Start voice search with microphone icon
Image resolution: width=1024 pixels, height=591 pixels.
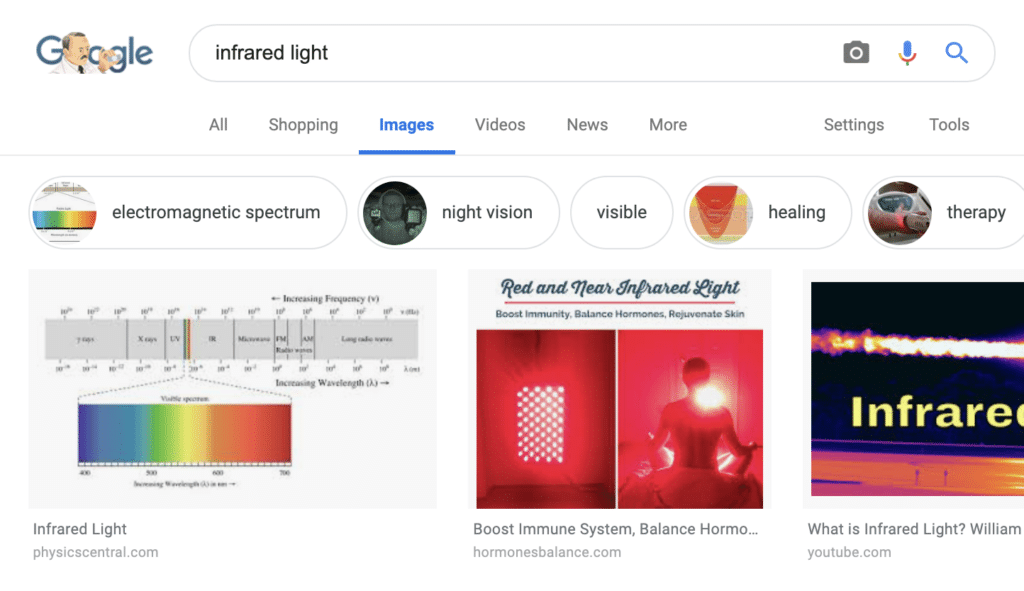click(x=907, y=53)
